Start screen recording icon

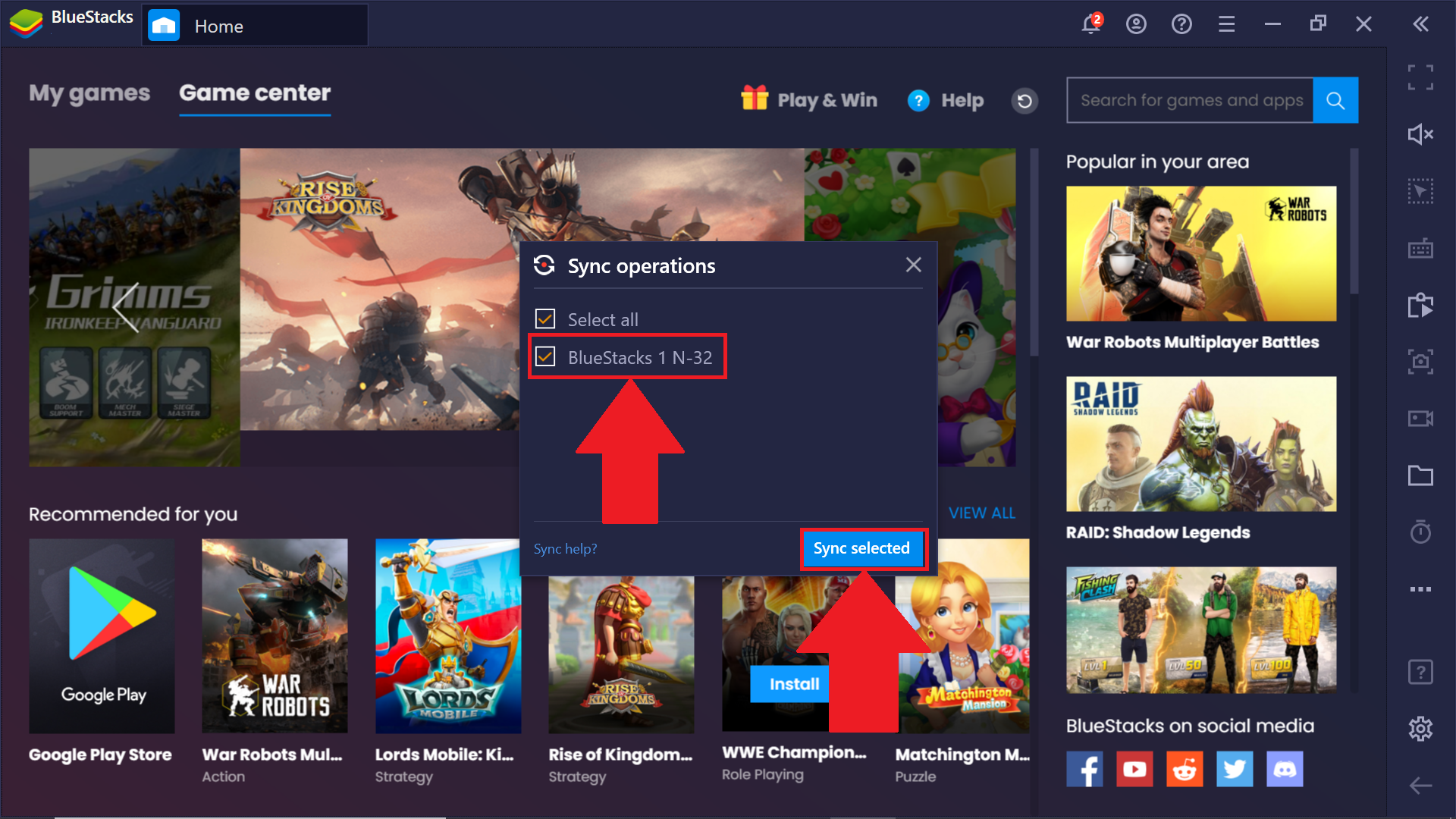(1420, 419)
